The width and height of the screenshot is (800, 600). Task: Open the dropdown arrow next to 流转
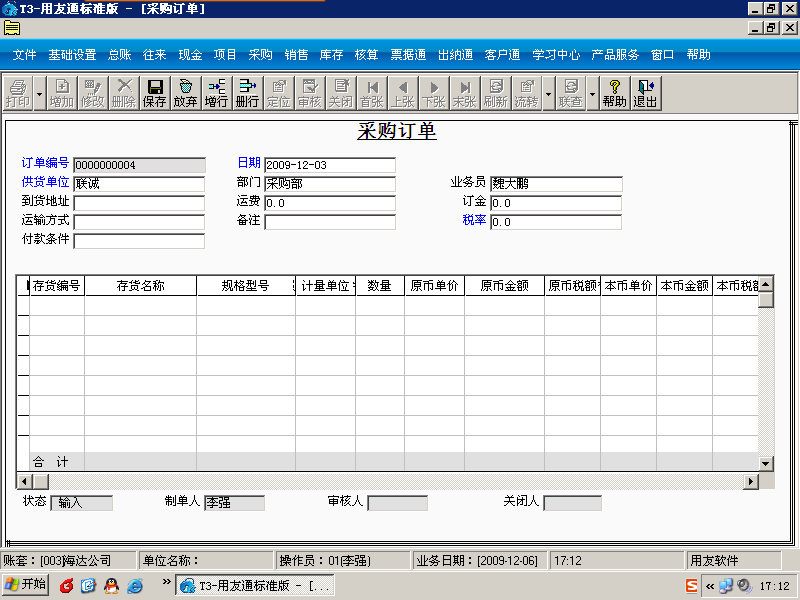[x=548, y=93]
